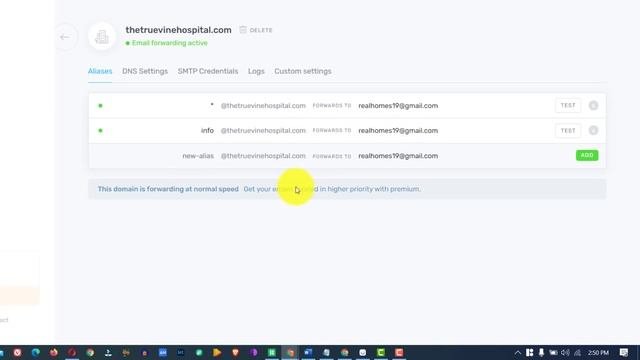Open the notification center icon
This screenshot has height=360, width=640.
pos(623,353)
